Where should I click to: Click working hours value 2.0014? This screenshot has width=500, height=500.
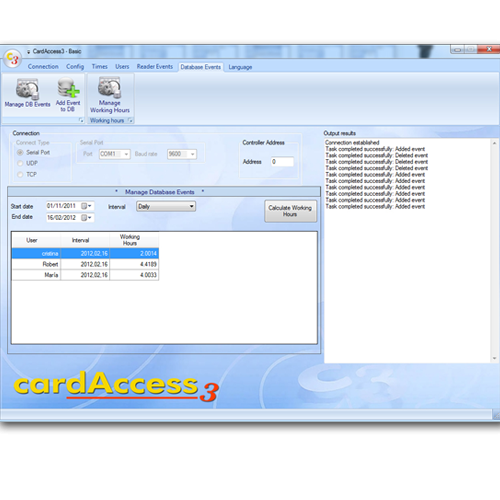coord(148,254)
